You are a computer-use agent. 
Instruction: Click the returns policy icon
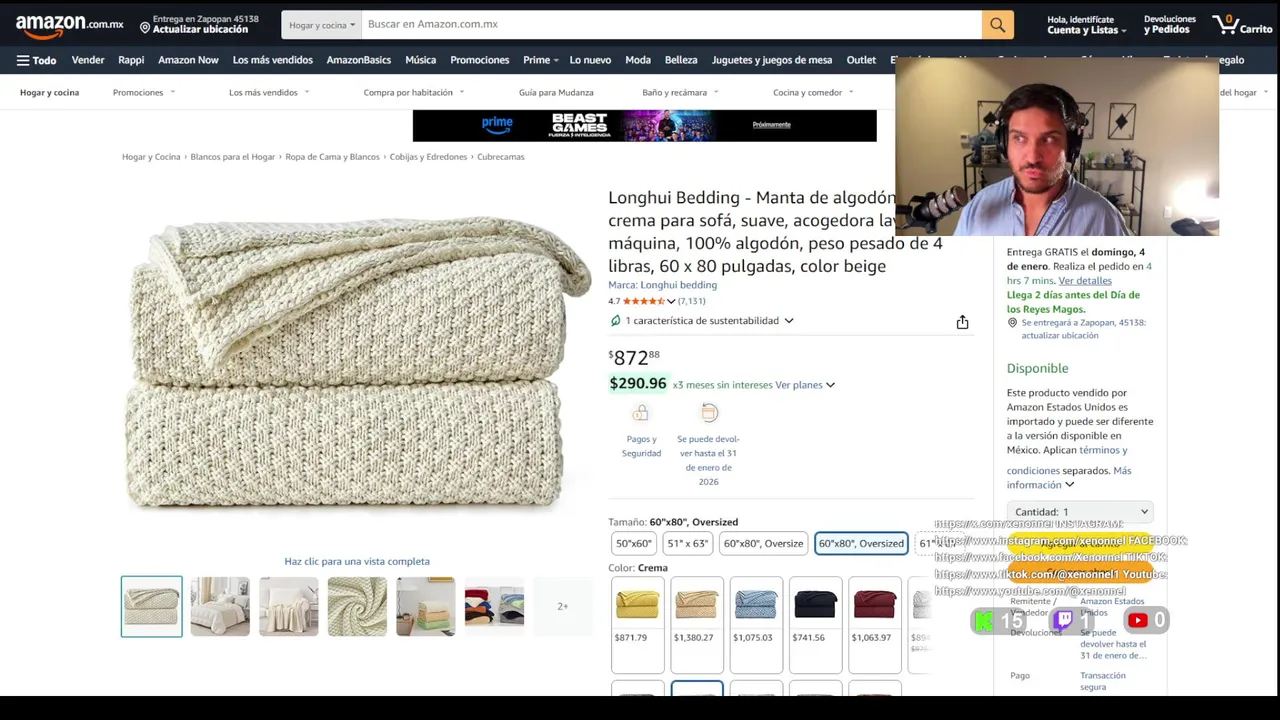(709, 413)
